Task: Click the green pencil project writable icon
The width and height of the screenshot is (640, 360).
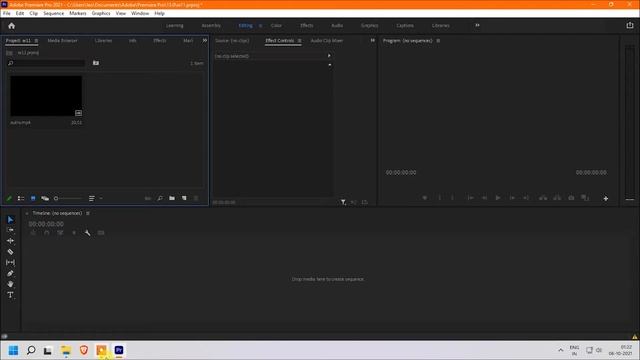Action: pos(9,198)
